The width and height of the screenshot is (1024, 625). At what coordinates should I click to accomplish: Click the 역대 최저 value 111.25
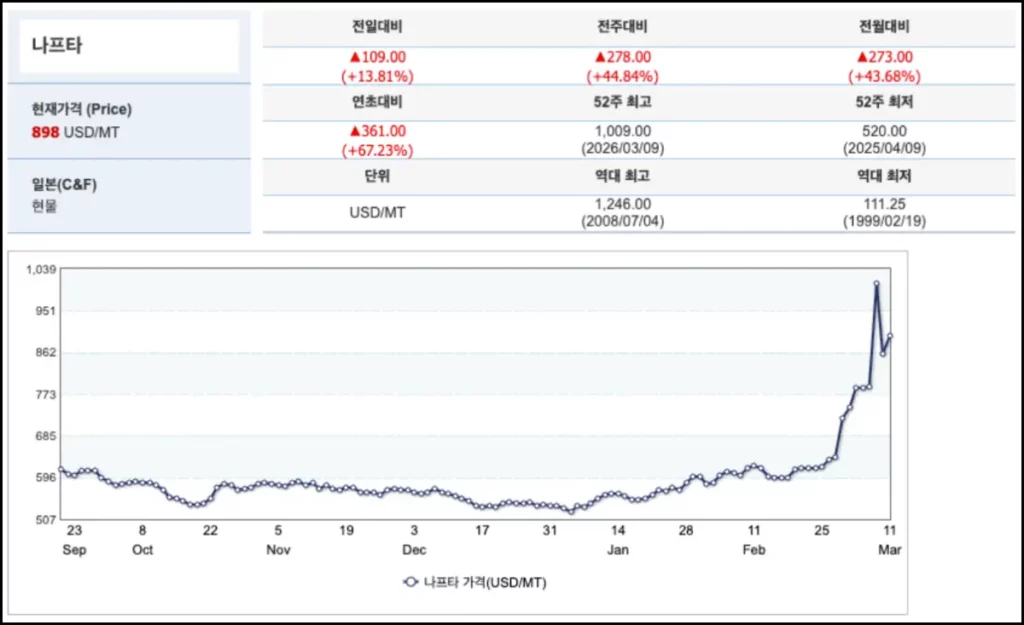(884, 204)
